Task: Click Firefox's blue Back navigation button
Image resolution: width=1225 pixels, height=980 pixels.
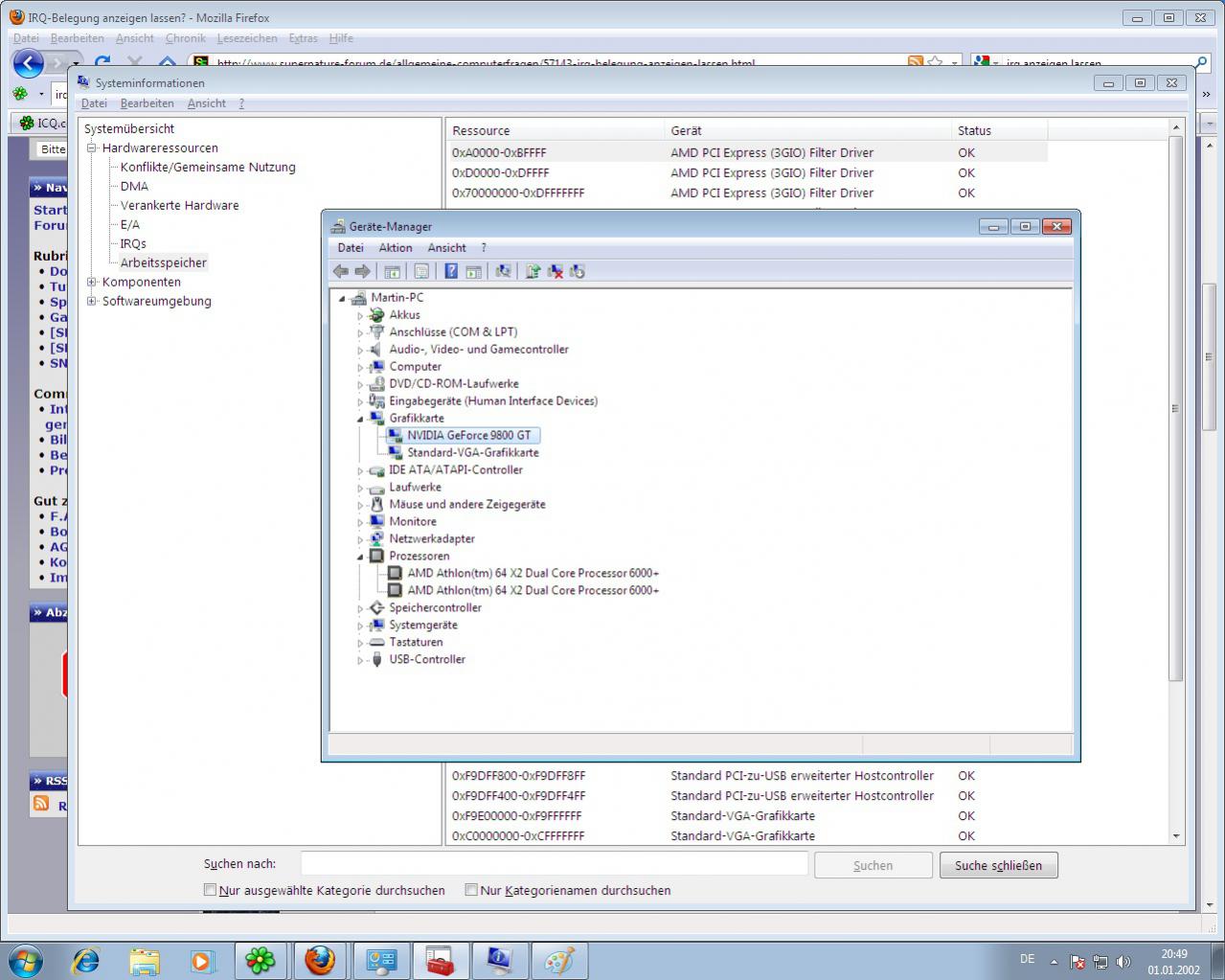Action: 28,64
